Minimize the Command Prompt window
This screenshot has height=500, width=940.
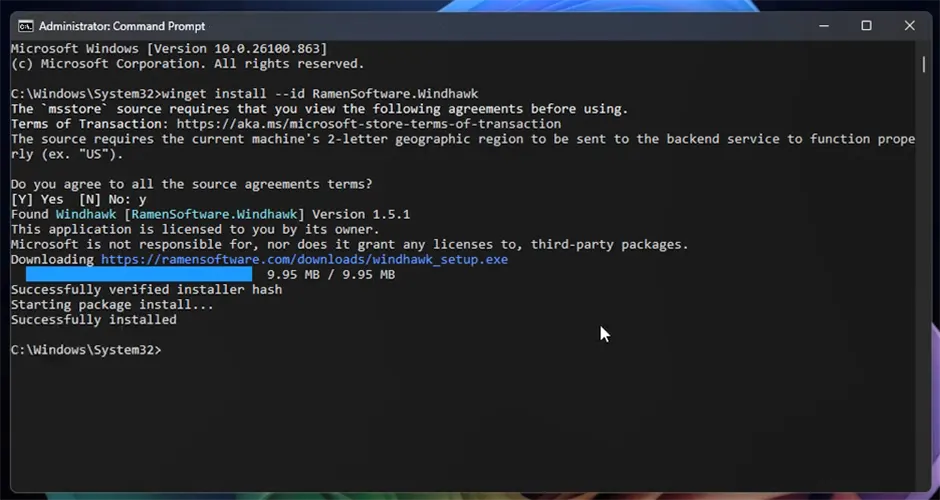[x=822, y=25]
